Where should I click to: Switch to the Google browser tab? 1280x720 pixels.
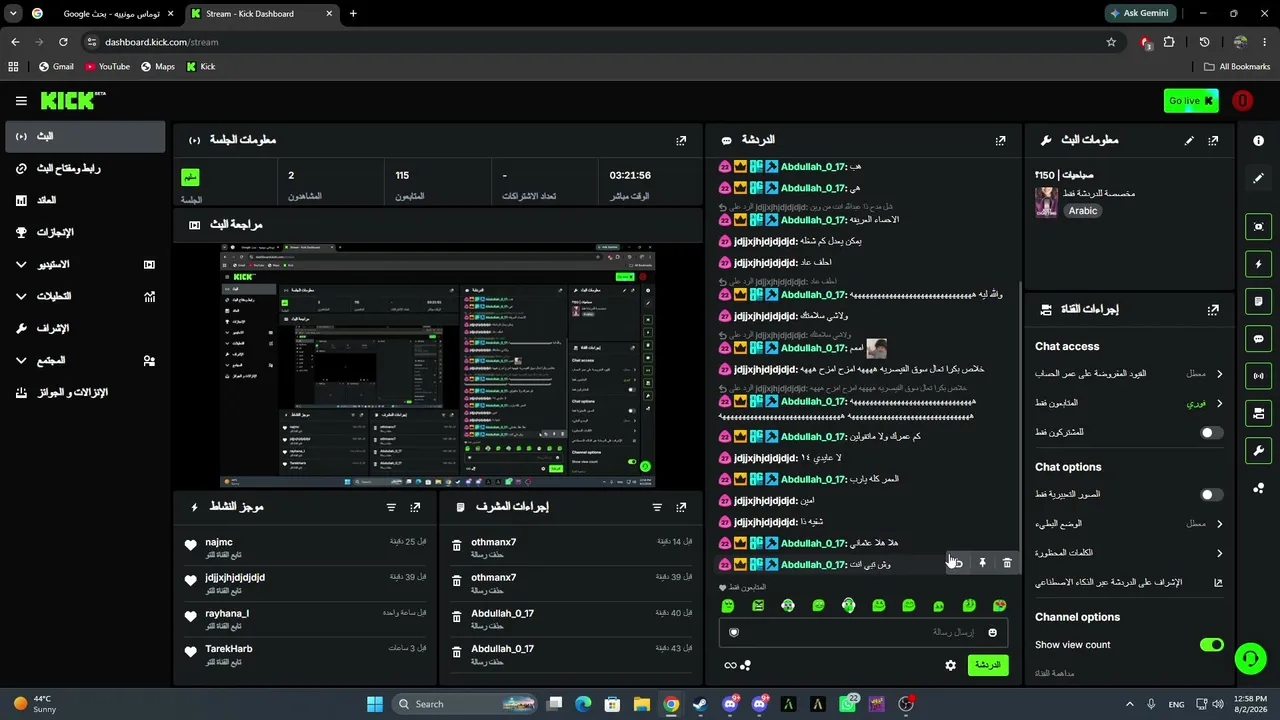(101, 14)
